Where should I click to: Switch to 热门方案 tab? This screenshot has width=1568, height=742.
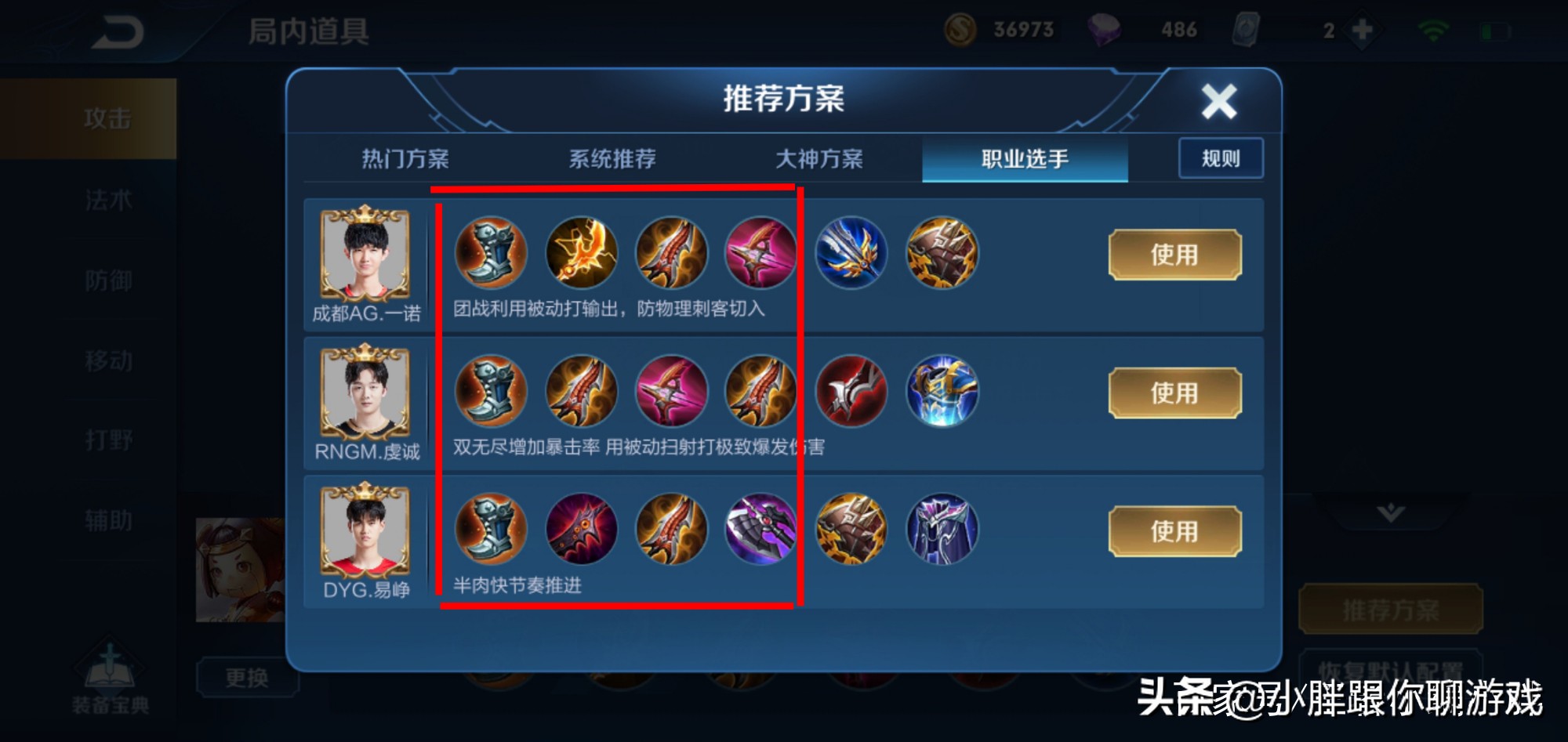pyautogui.click(x=405, y=159)
